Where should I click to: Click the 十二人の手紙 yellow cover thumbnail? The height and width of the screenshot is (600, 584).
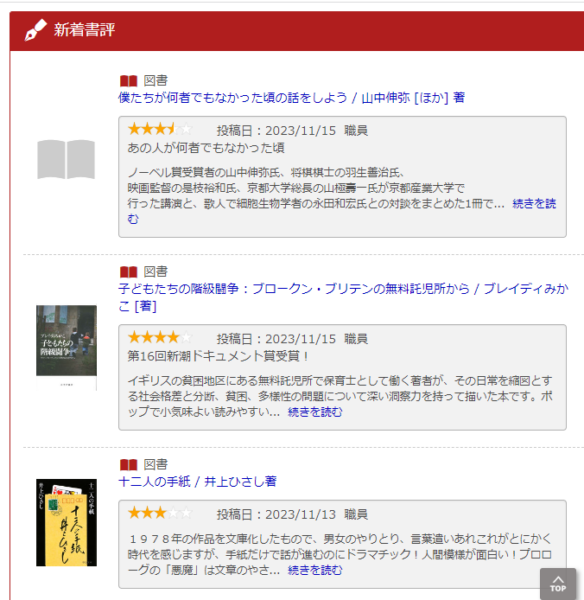pos(66,522)
